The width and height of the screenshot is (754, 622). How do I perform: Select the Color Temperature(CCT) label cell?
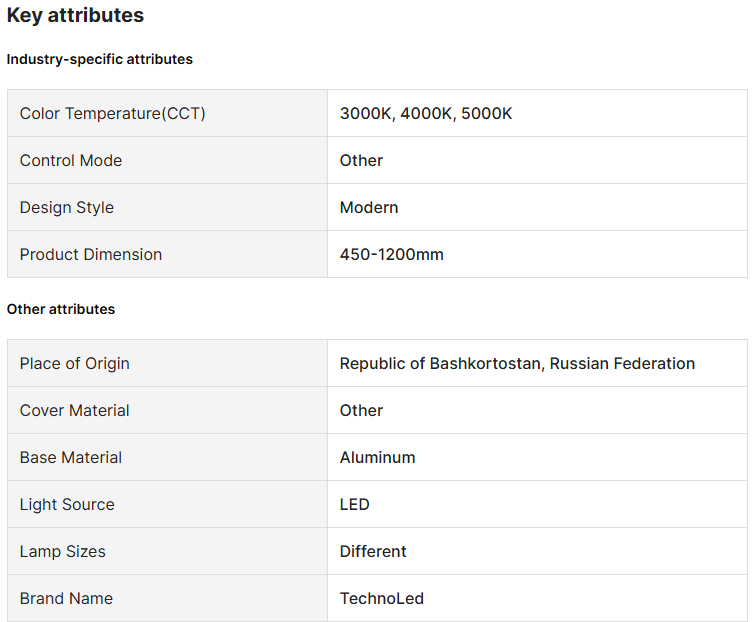(112, 113)
